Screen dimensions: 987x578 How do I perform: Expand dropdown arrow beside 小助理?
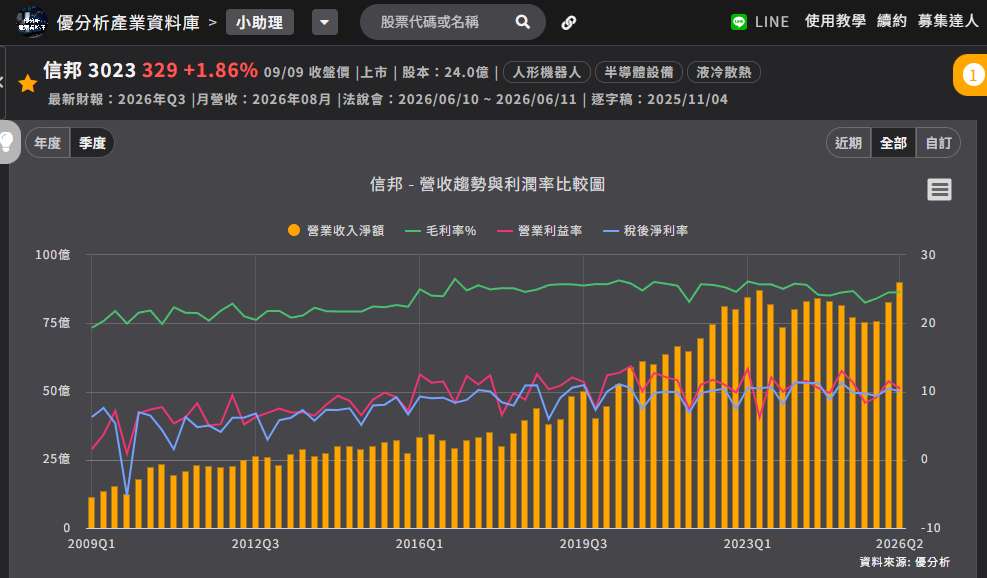click(x=325, y=23)
